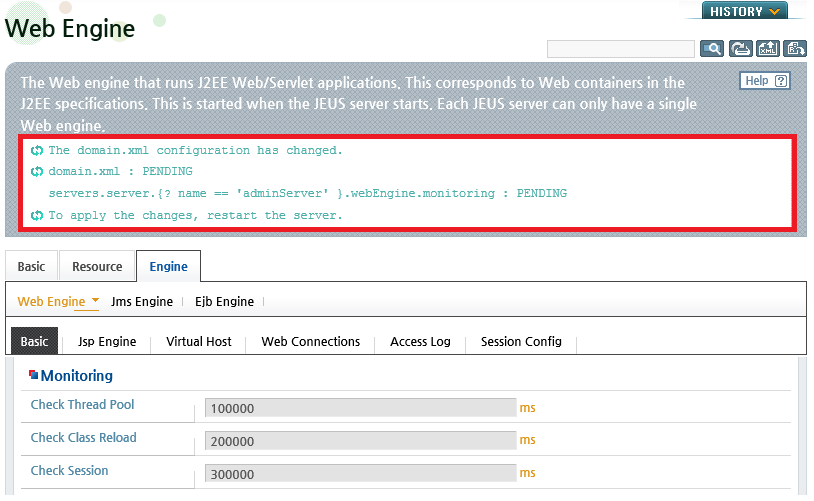Open the Web Connections sub-tab
This screenshot has height=501, width=814.
pos(310,341)
